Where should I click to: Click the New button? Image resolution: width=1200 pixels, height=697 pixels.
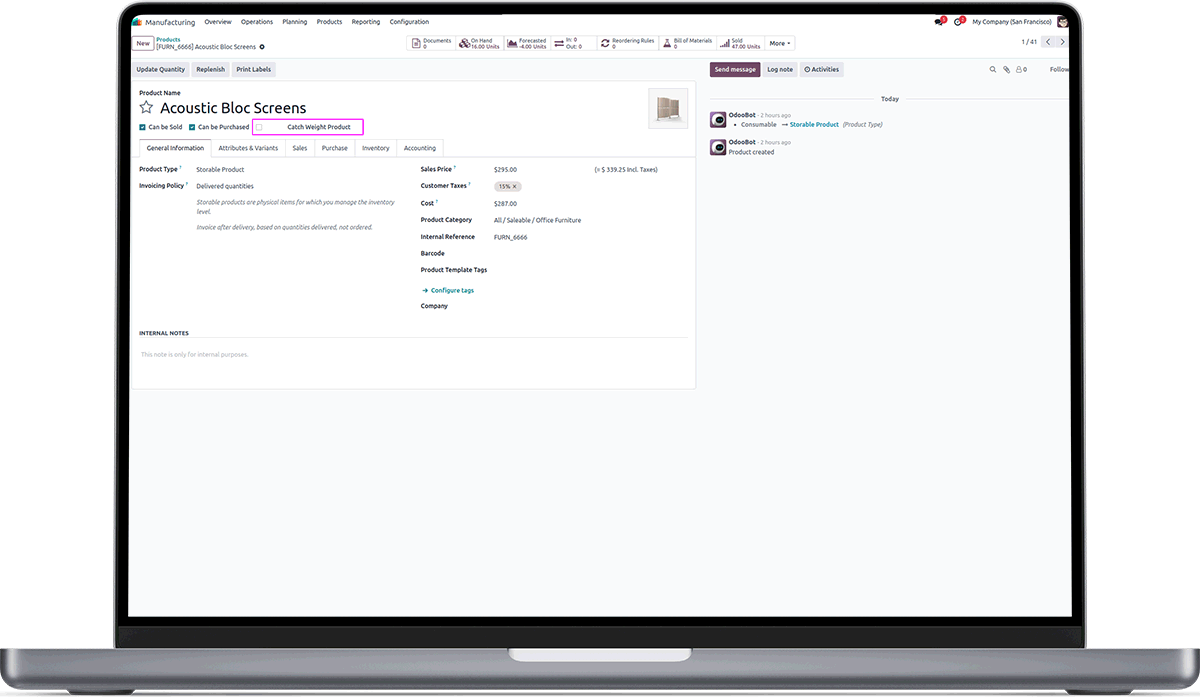[143, 43]
